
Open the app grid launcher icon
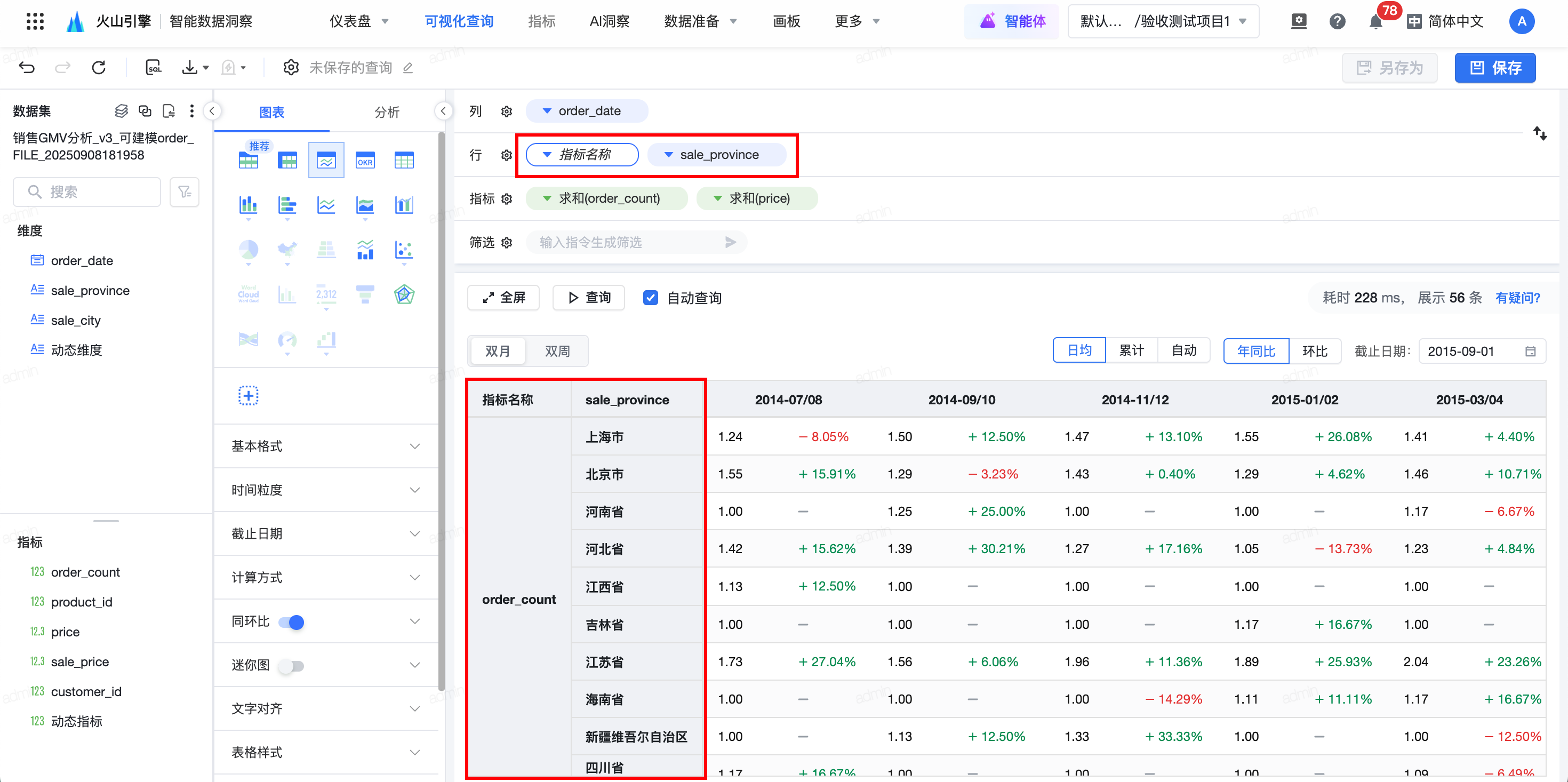[x=35, y=21]
